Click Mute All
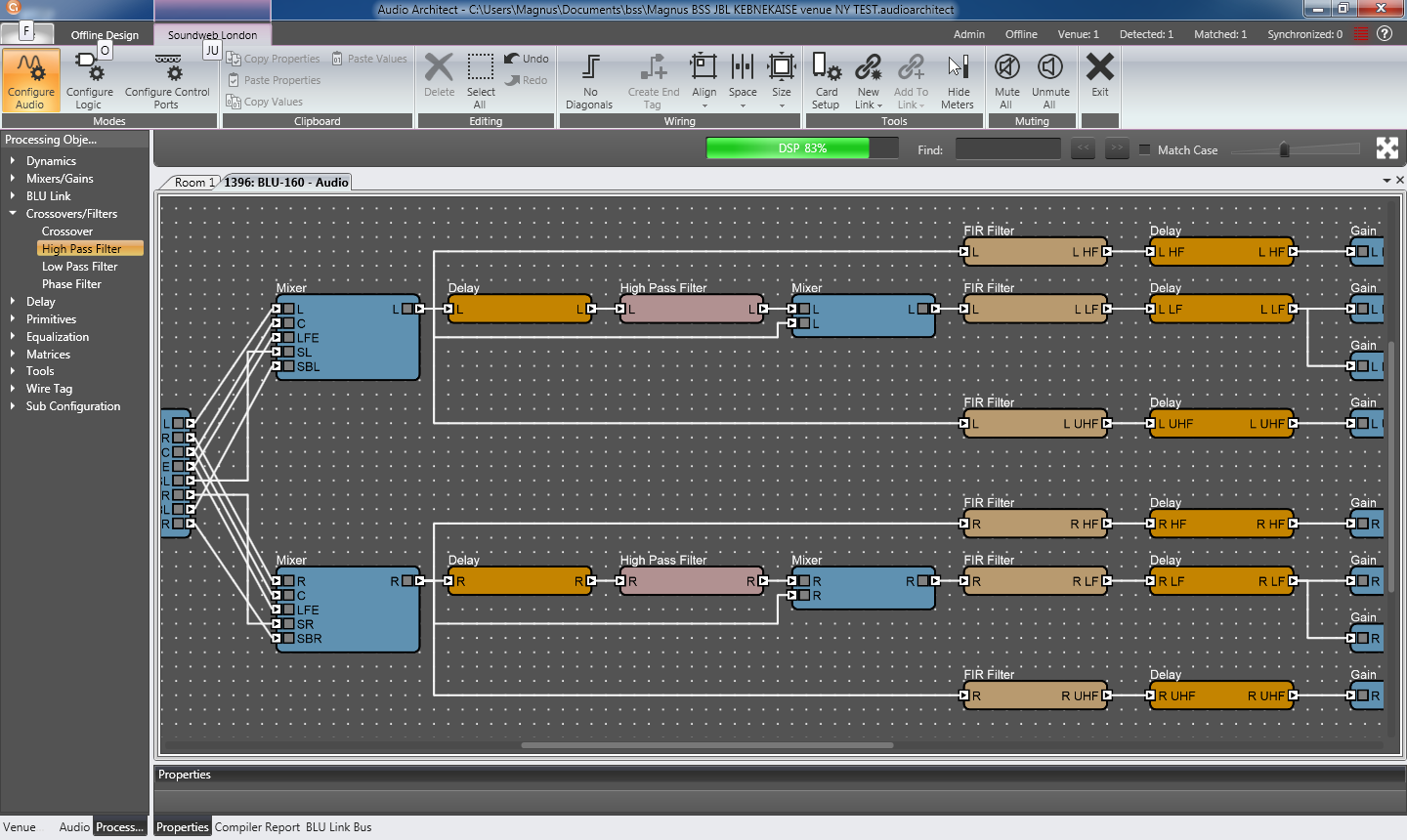This screenshot has width=1407, height=840. [x=1006, y=80]
